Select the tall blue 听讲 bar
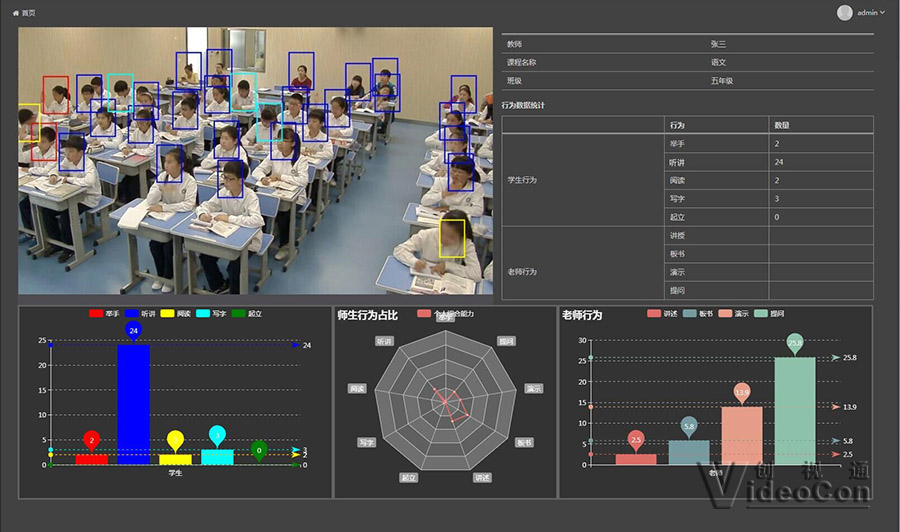This screenshot has width=900, height=532. [x=133, y=405]
